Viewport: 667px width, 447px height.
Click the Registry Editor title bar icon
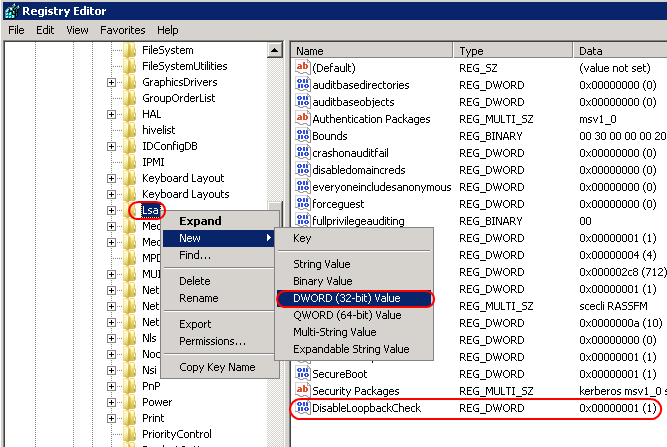click(11, 10)
